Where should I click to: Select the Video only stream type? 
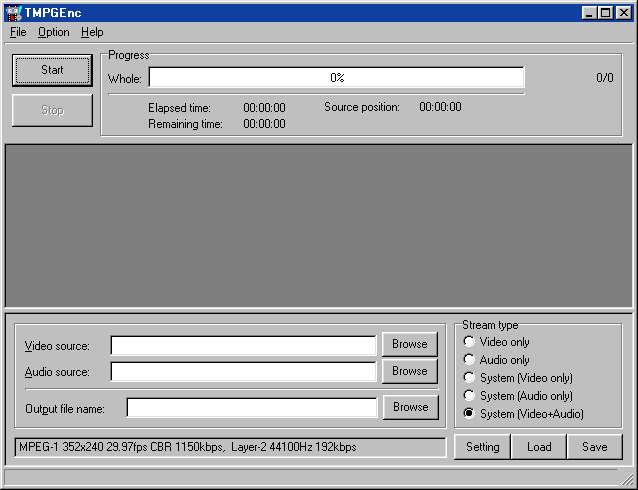(469, 342)
